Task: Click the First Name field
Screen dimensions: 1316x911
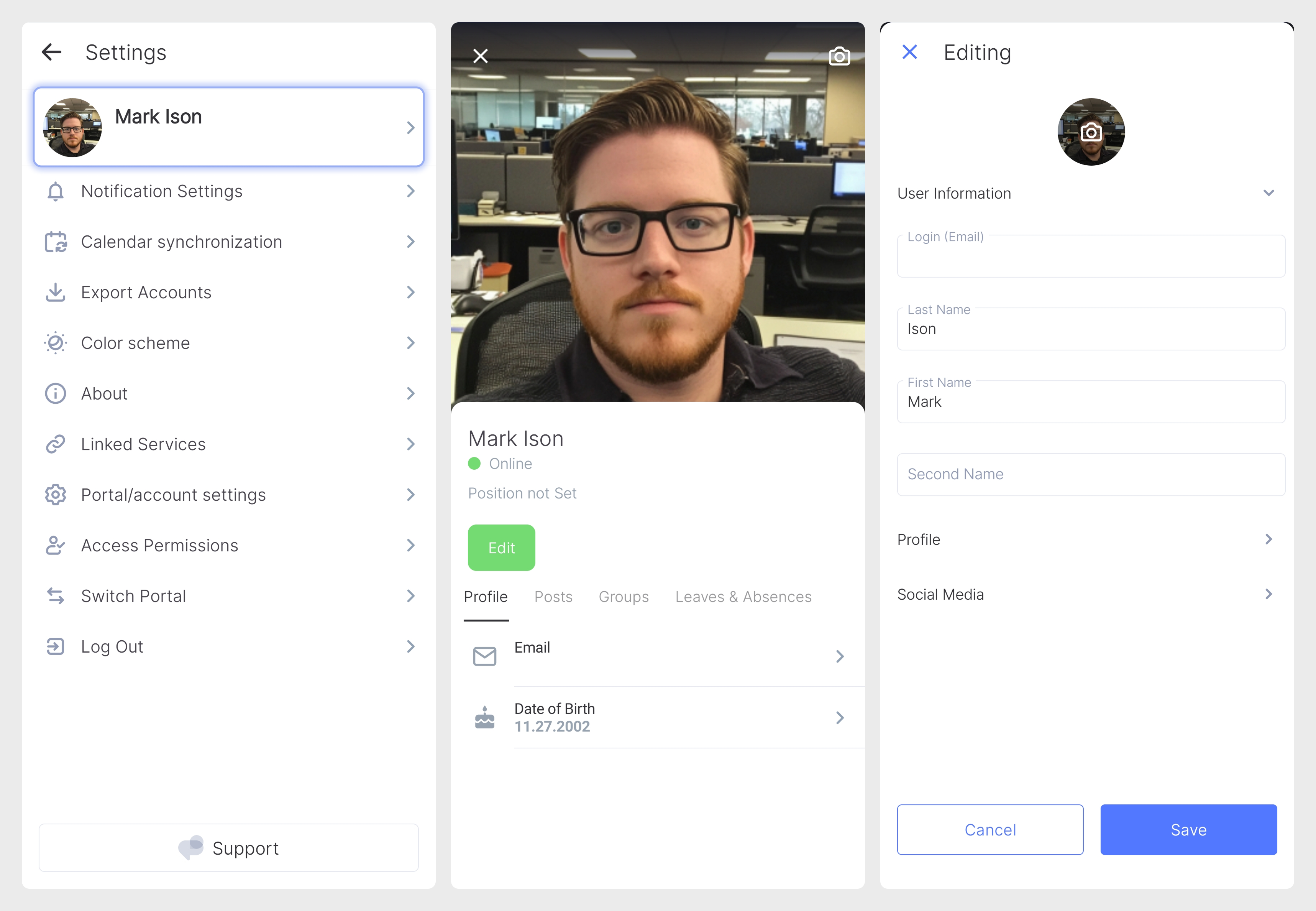Action: [1091, 402]
